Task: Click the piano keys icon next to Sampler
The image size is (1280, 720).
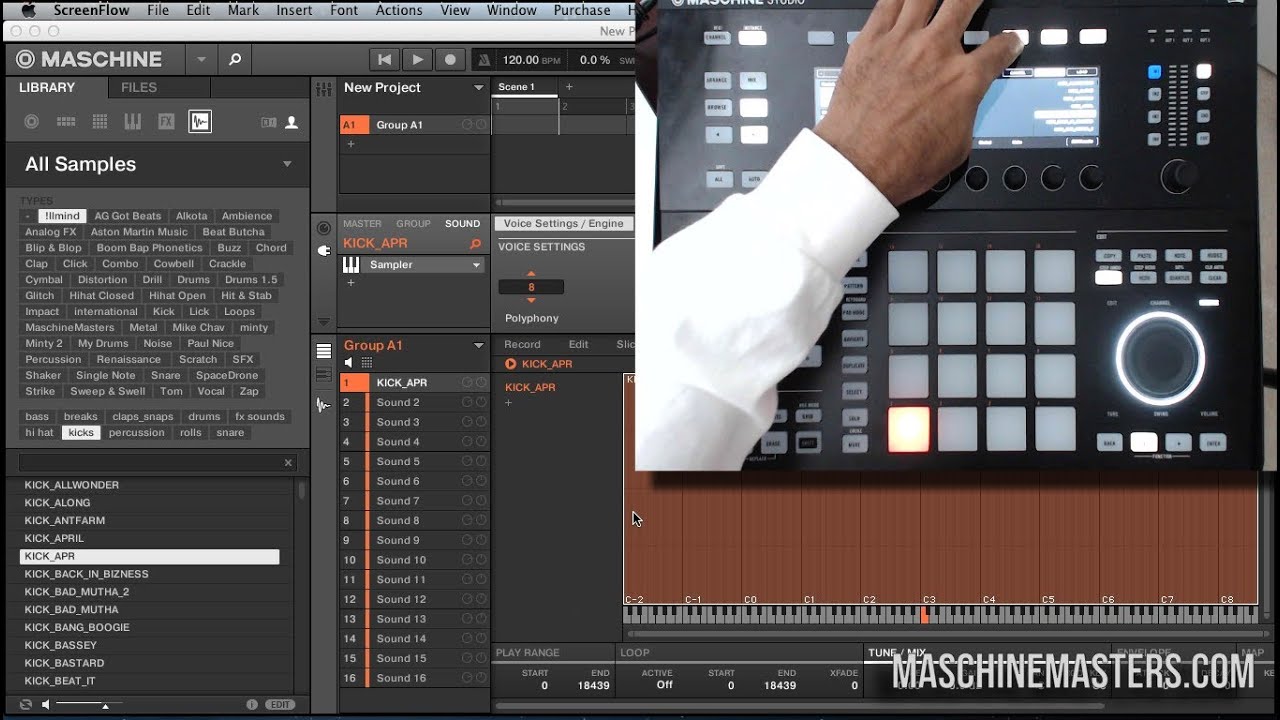Action: point(351,264)
